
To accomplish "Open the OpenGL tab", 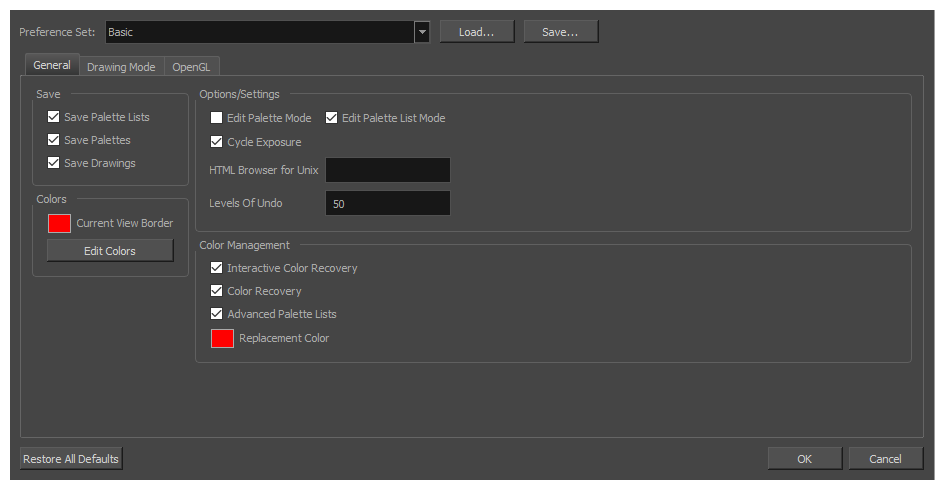I will 191,67.
